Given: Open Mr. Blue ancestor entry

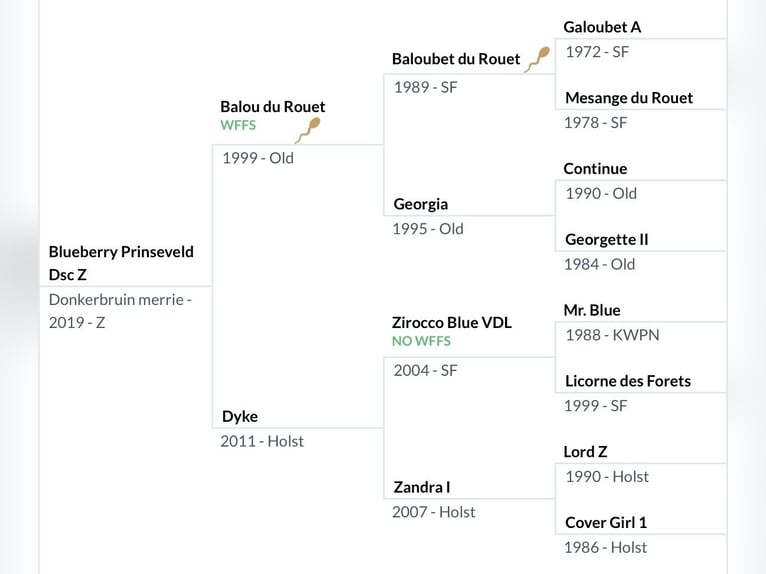Looking at the screenshot, I should [592, 310].
